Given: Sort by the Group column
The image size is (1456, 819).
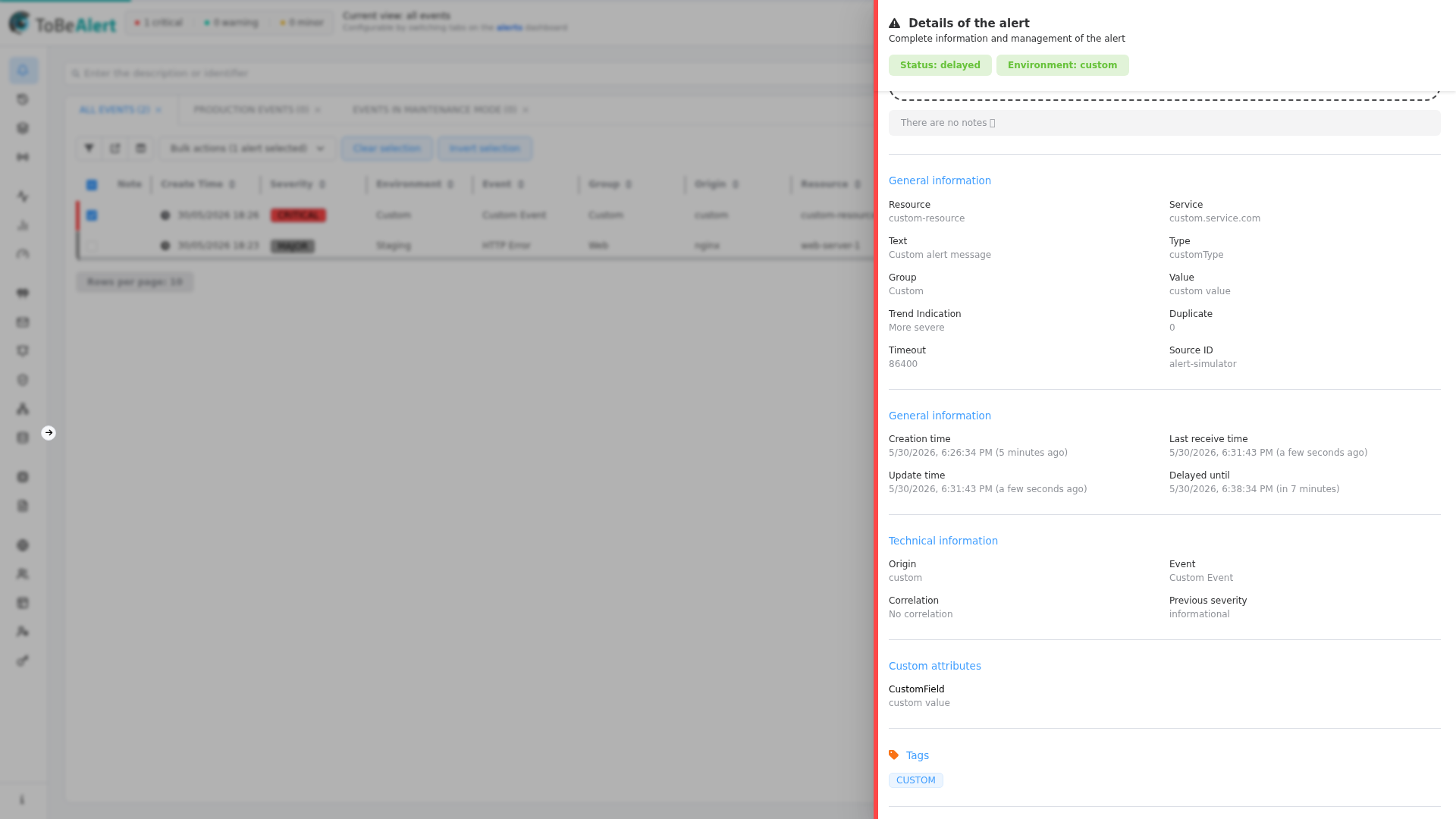Looking at the screenshot, I should pyautogui.click(x=610, y=184).
